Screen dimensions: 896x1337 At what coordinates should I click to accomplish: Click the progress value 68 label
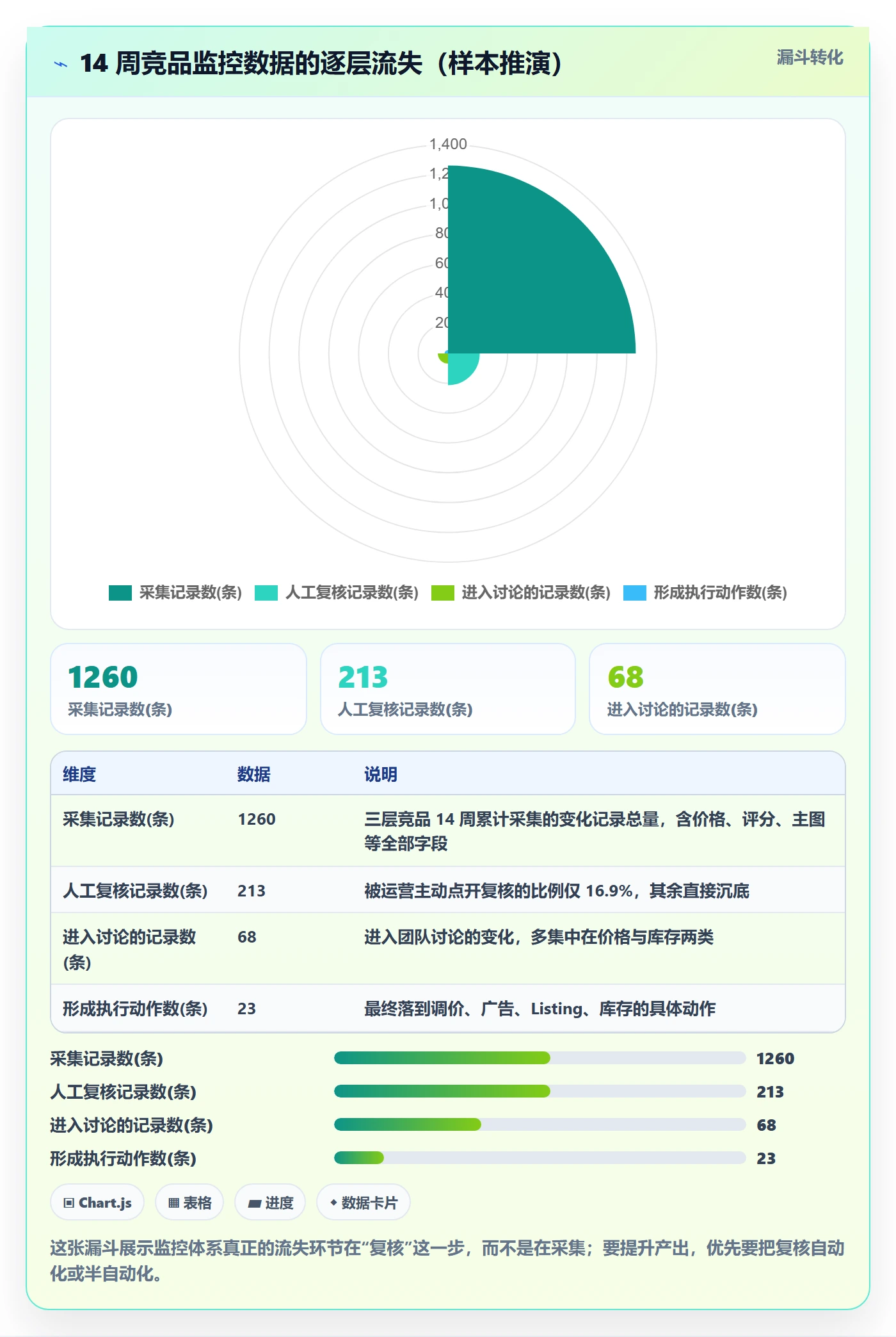[766, 1125]
